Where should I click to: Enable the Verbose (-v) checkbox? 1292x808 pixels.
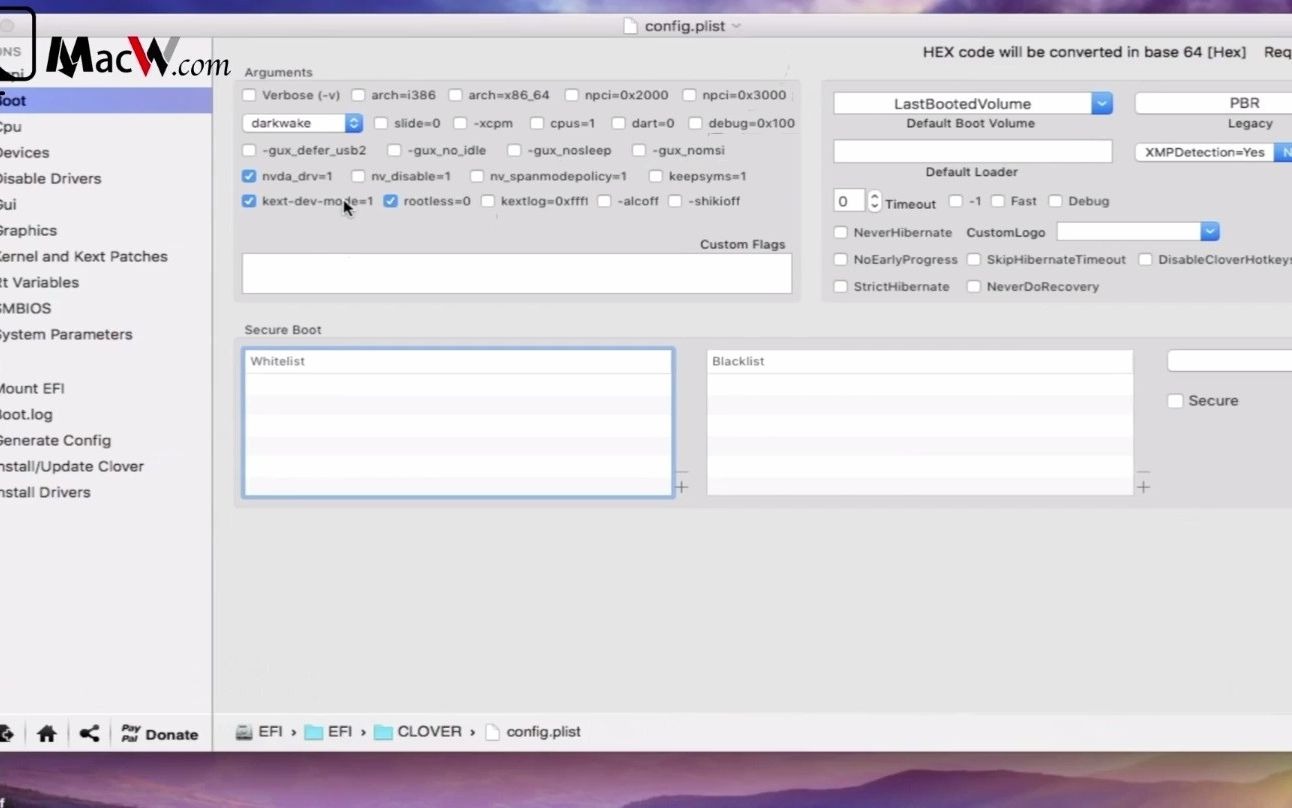(249, 95)
